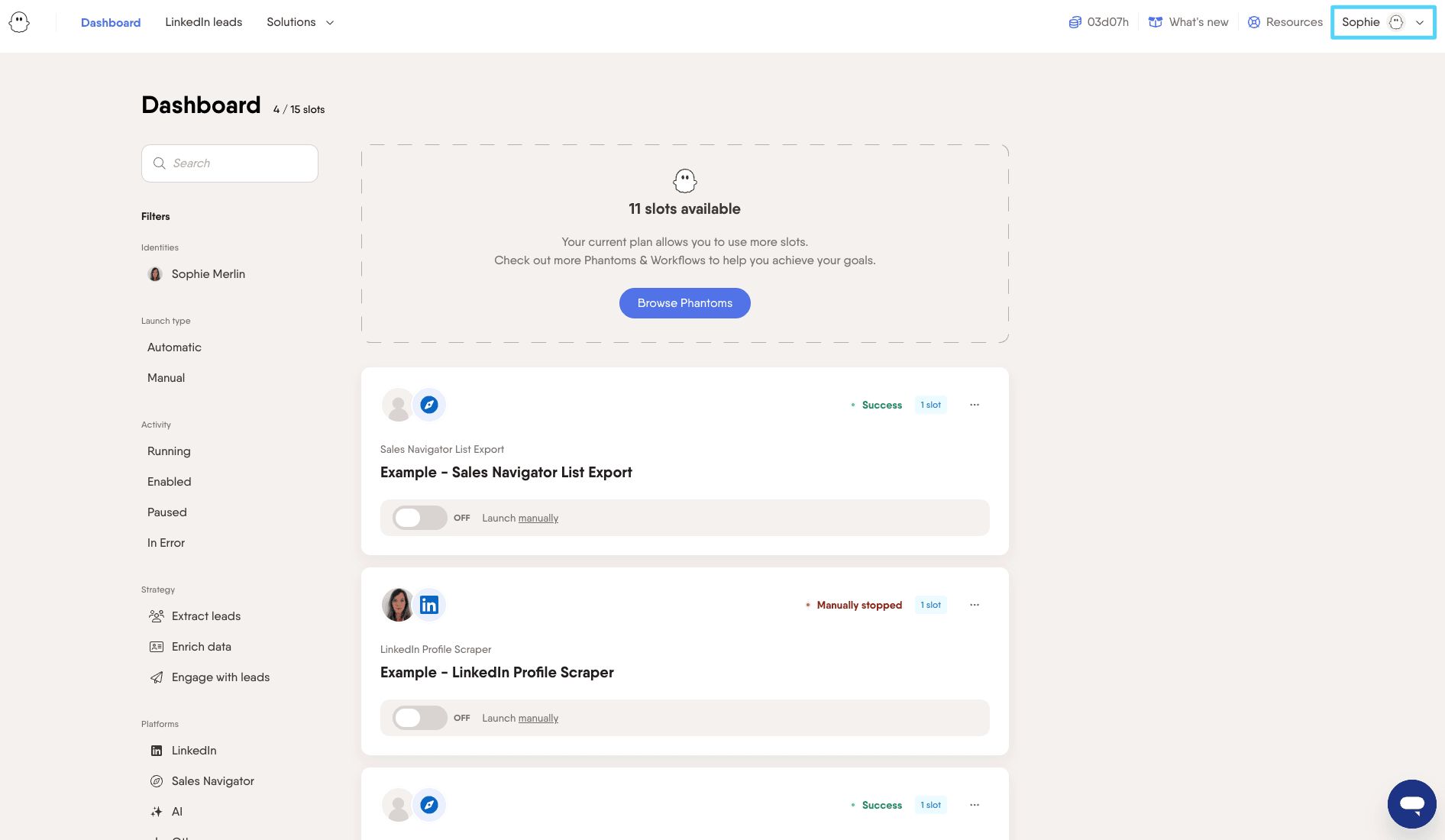The width and height of the screenshot is (1445, 840).
Task: Go to LinkedIn leads tab
Action: (203, 22)
